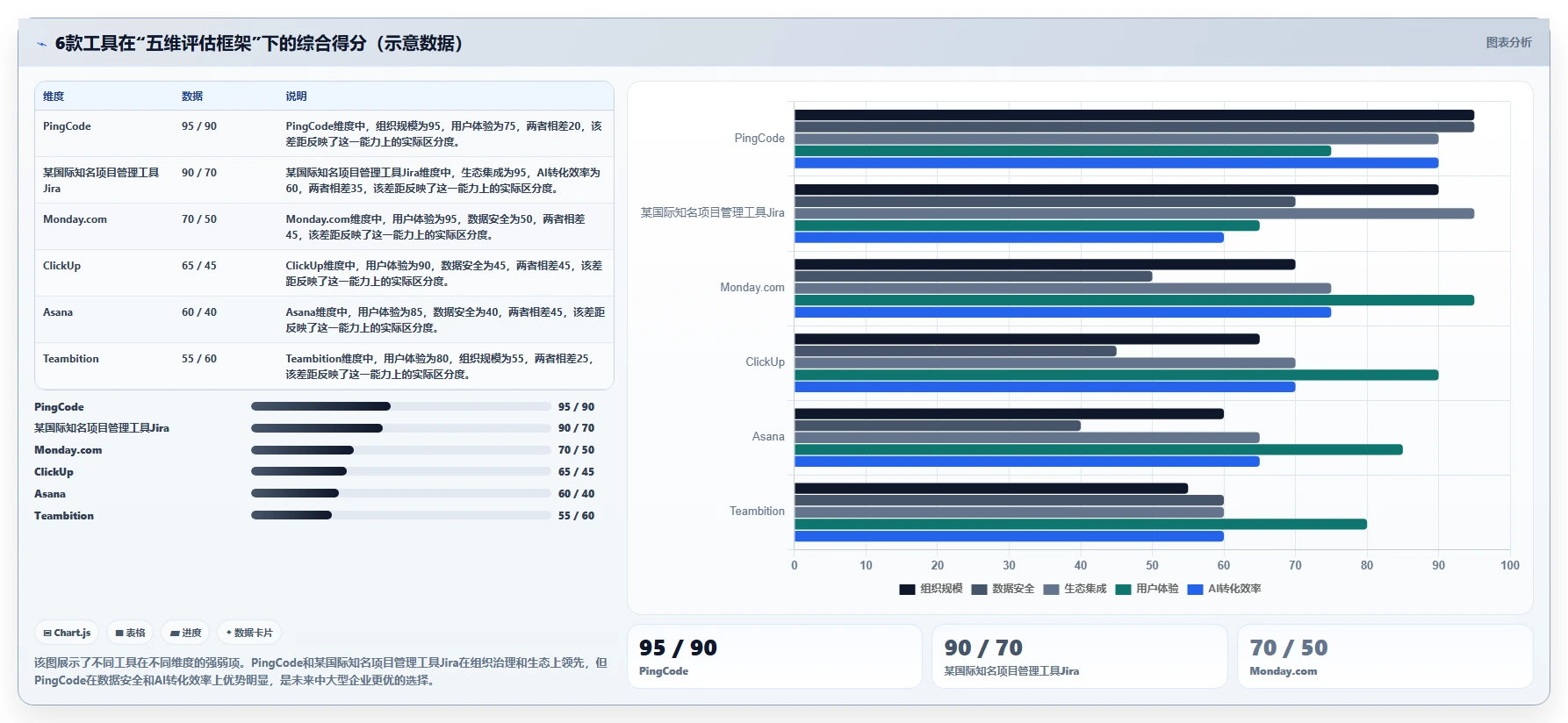Click the Monday.com 70 / 50 data card
The image size is (1568, 723).
click(x=1385, y=656)
